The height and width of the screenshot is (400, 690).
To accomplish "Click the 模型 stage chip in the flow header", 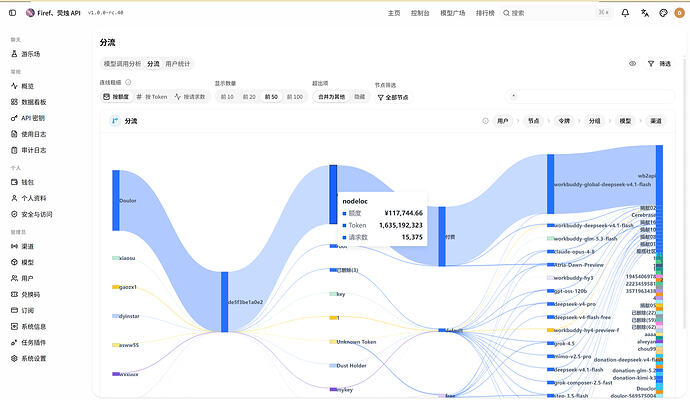I will pos(625,121).
